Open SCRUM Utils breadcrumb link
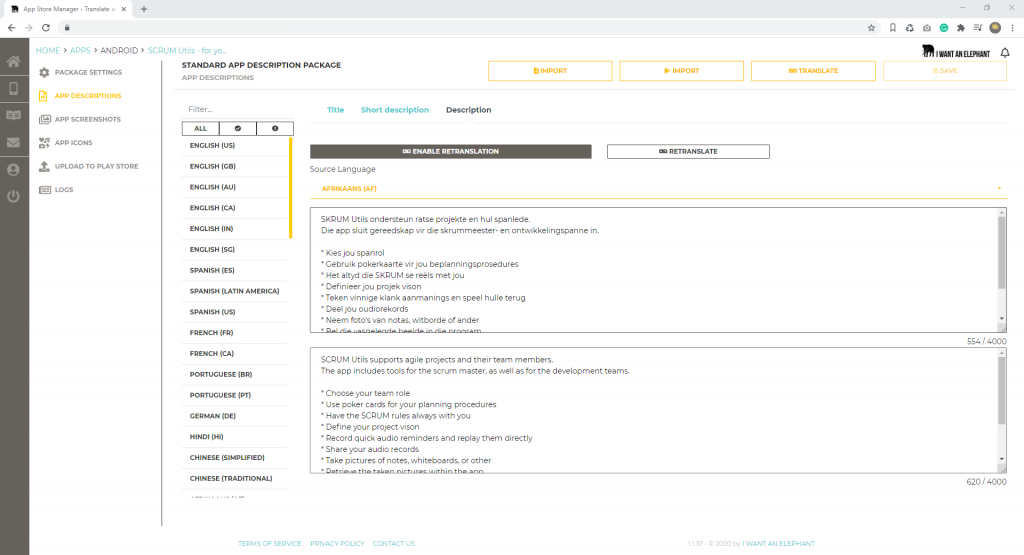The width and height of the screenshot is (1024, 555). 187,50
